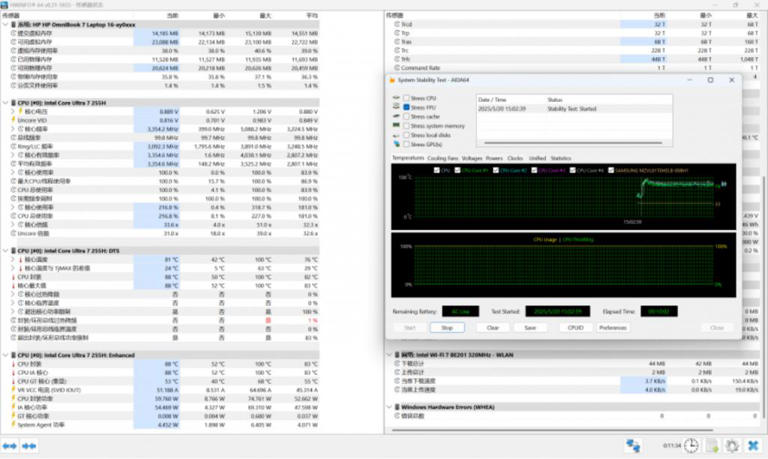Viewport: 768px width, 459px height.
Task: Enable the Stress cache checkbox
Action: (x=406, y=117)
